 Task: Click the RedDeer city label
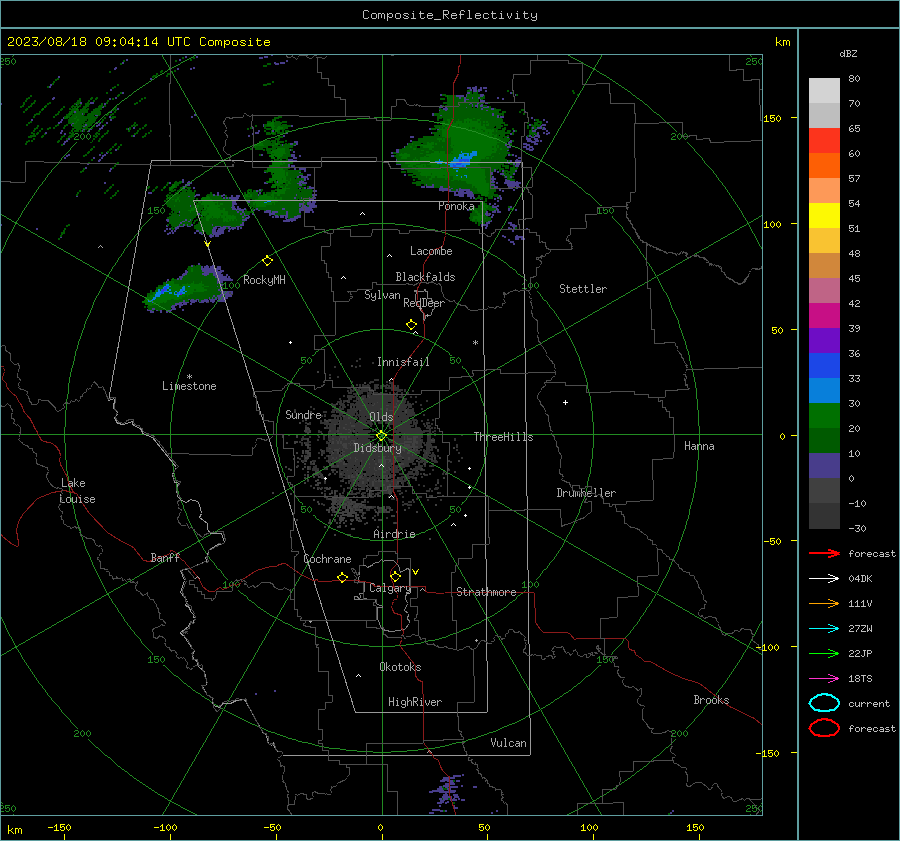tap(424, 303)
